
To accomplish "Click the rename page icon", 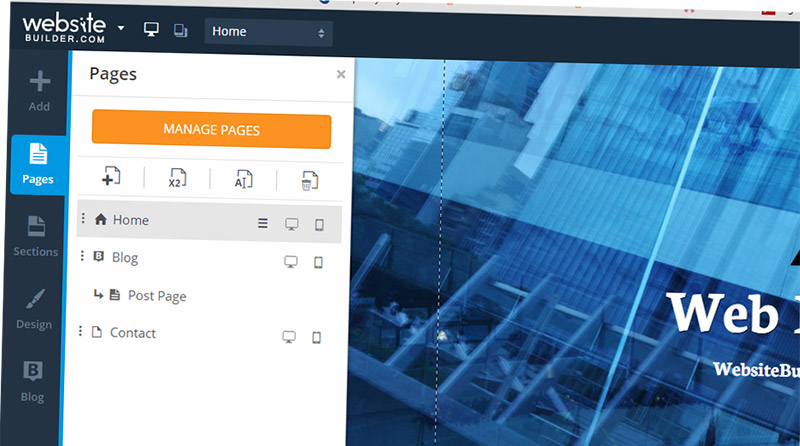I will [x=243, y=180].
